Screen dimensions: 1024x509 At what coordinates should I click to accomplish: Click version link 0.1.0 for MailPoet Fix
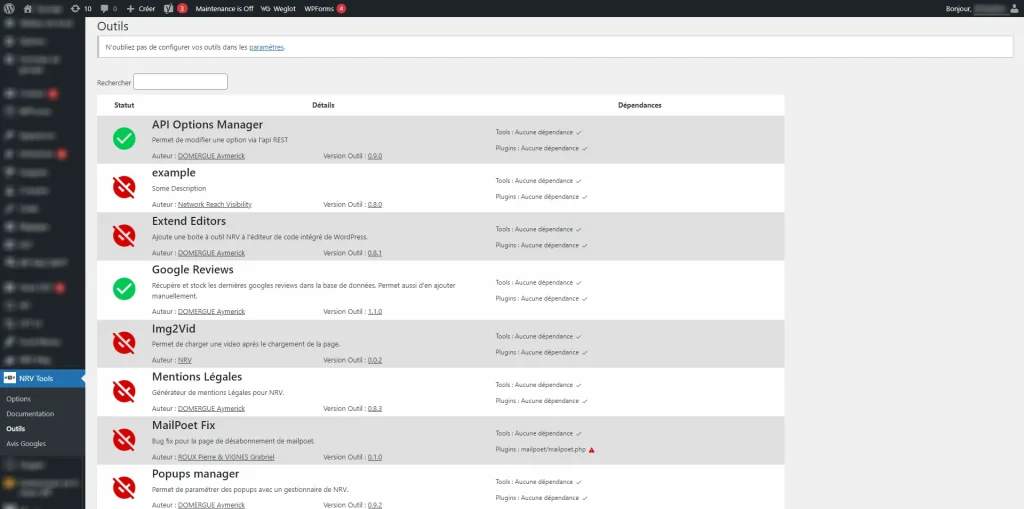pos(375,457)
